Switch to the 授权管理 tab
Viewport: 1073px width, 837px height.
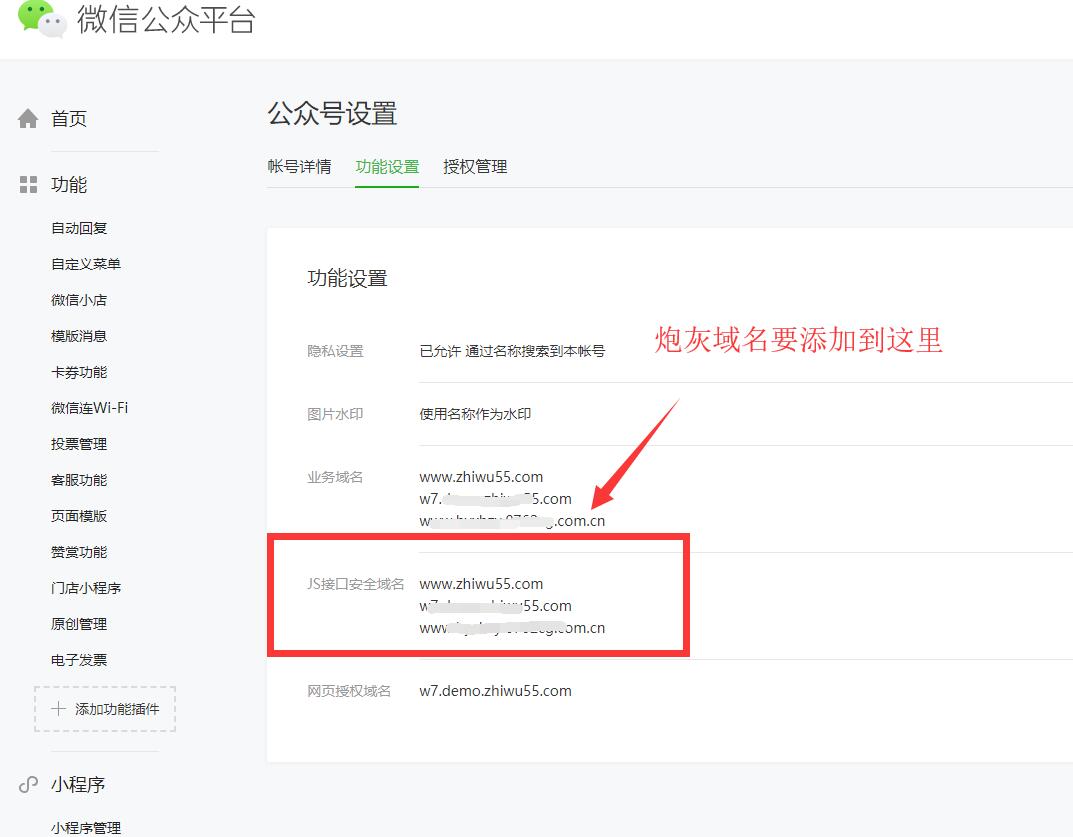[475, 166]
